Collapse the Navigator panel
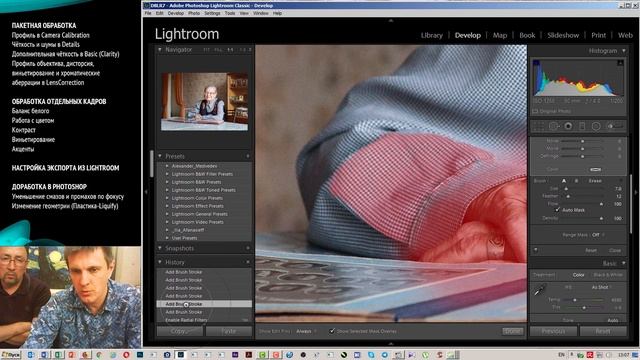Image resolution: width=640 pixels, height=360 pixels. (160, 49)
